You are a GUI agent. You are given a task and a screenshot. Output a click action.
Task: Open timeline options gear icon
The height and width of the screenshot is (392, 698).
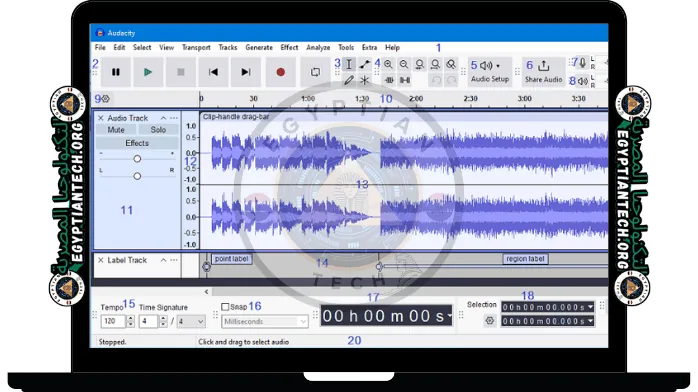tap(106, 99)
